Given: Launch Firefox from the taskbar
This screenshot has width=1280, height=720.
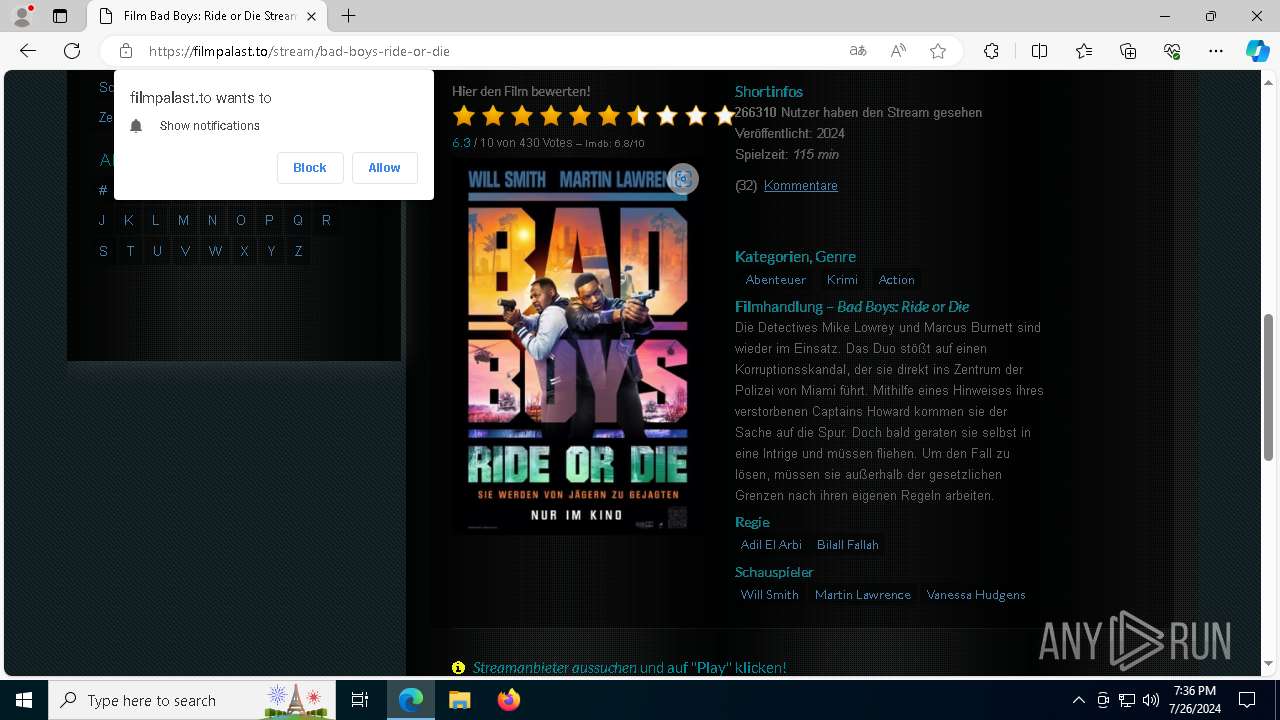Looking at the screenshot, I should click(x=509, y=700).
